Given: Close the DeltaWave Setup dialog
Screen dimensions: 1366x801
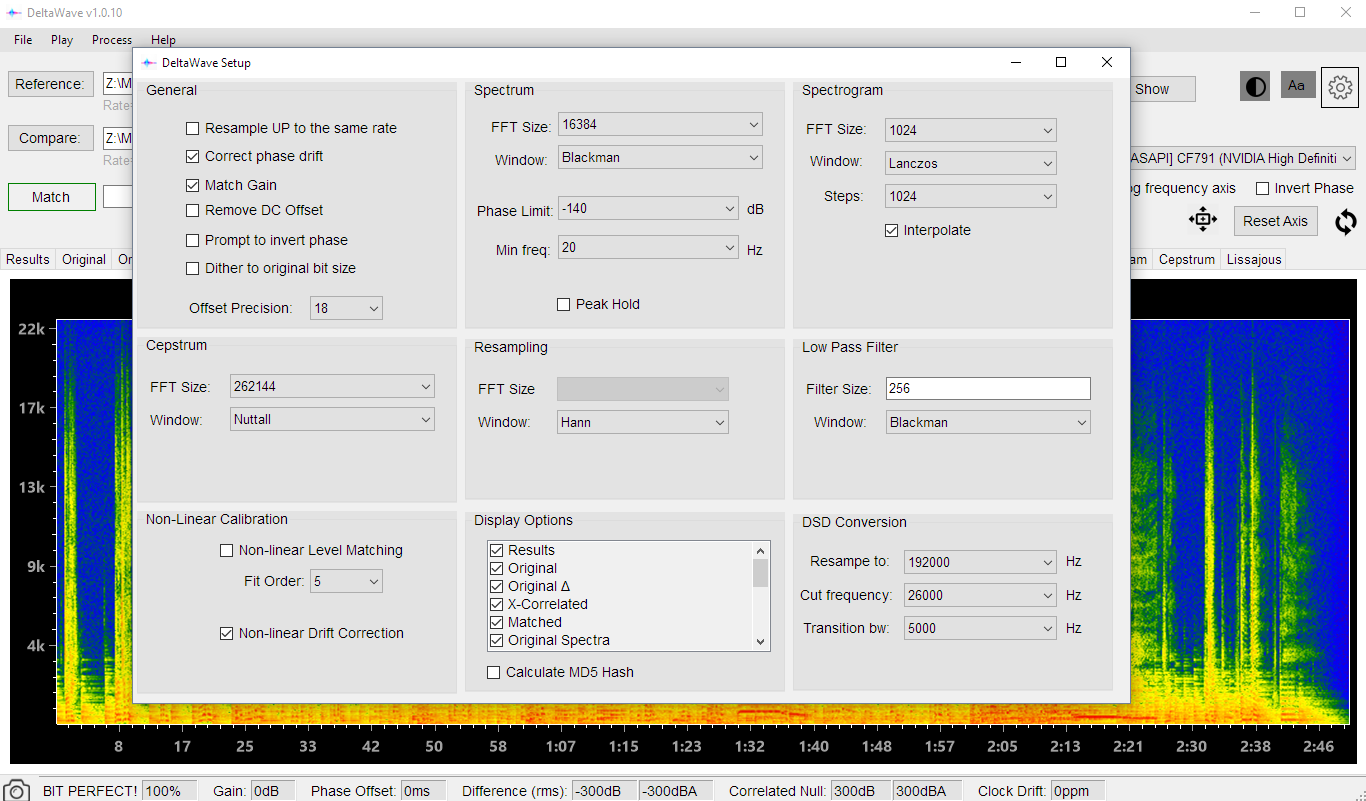Looking at the screenshot, I should pyautogui.click(x=1106, y=62).
